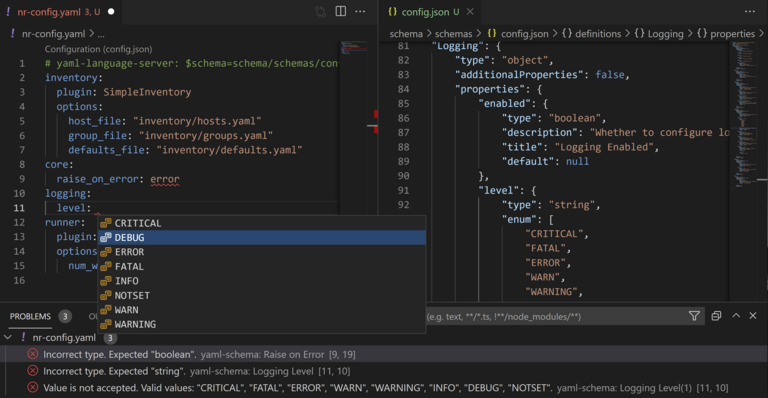Click 'null' default value on line 89
Viewport: 768px width, 398px height.
tap(577, 162)
